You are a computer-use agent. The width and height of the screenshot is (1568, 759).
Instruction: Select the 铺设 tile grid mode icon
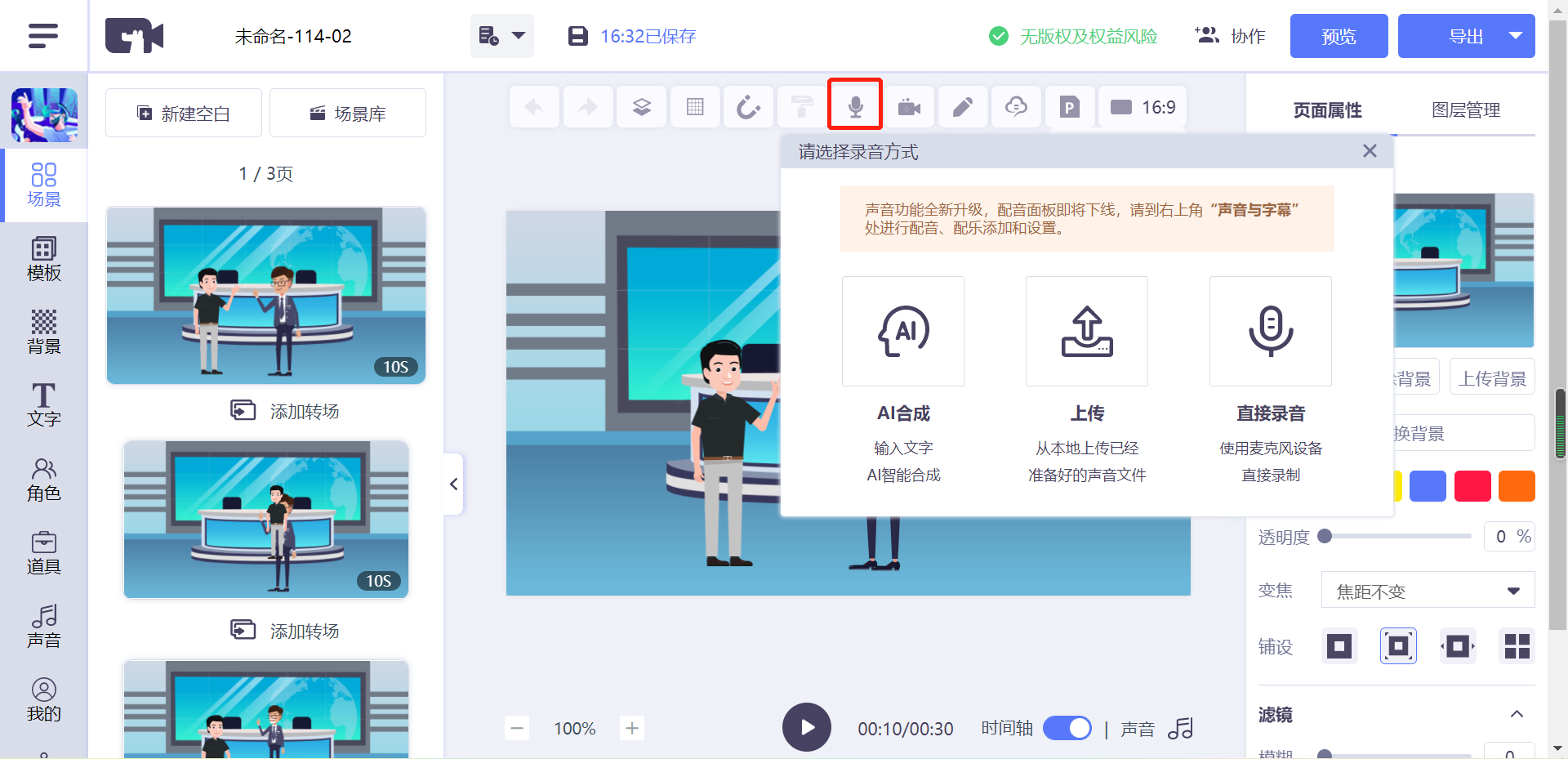coord(1517,646)
